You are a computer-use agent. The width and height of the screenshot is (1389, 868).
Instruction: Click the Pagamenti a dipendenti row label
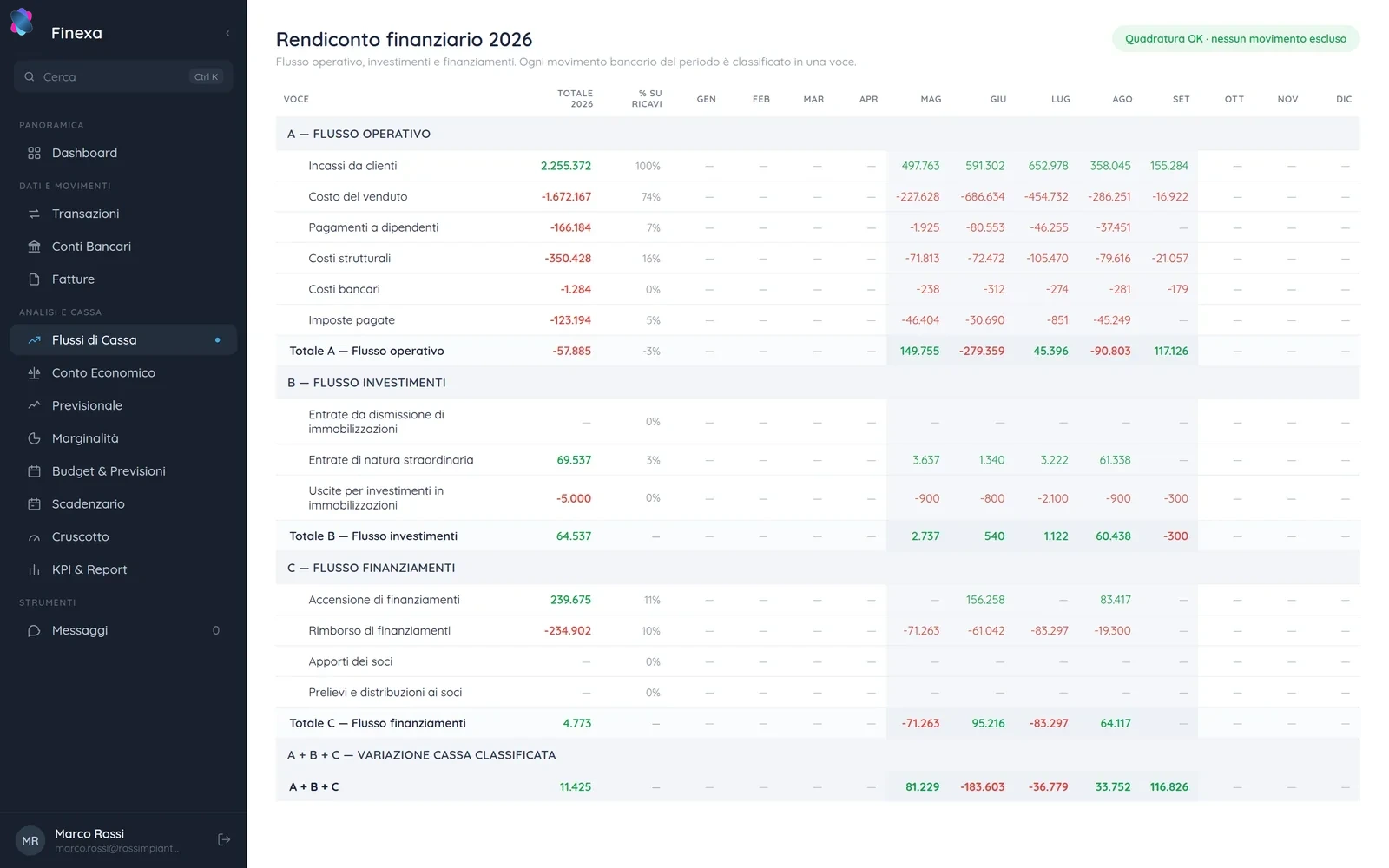point(373,227)
